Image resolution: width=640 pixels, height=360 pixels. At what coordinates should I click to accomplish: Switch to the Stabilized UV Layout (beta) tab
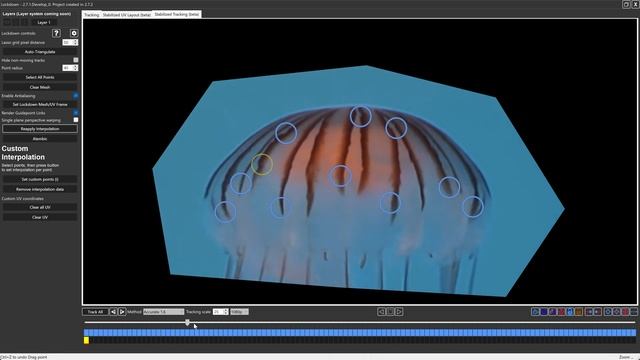pos(127,15)
